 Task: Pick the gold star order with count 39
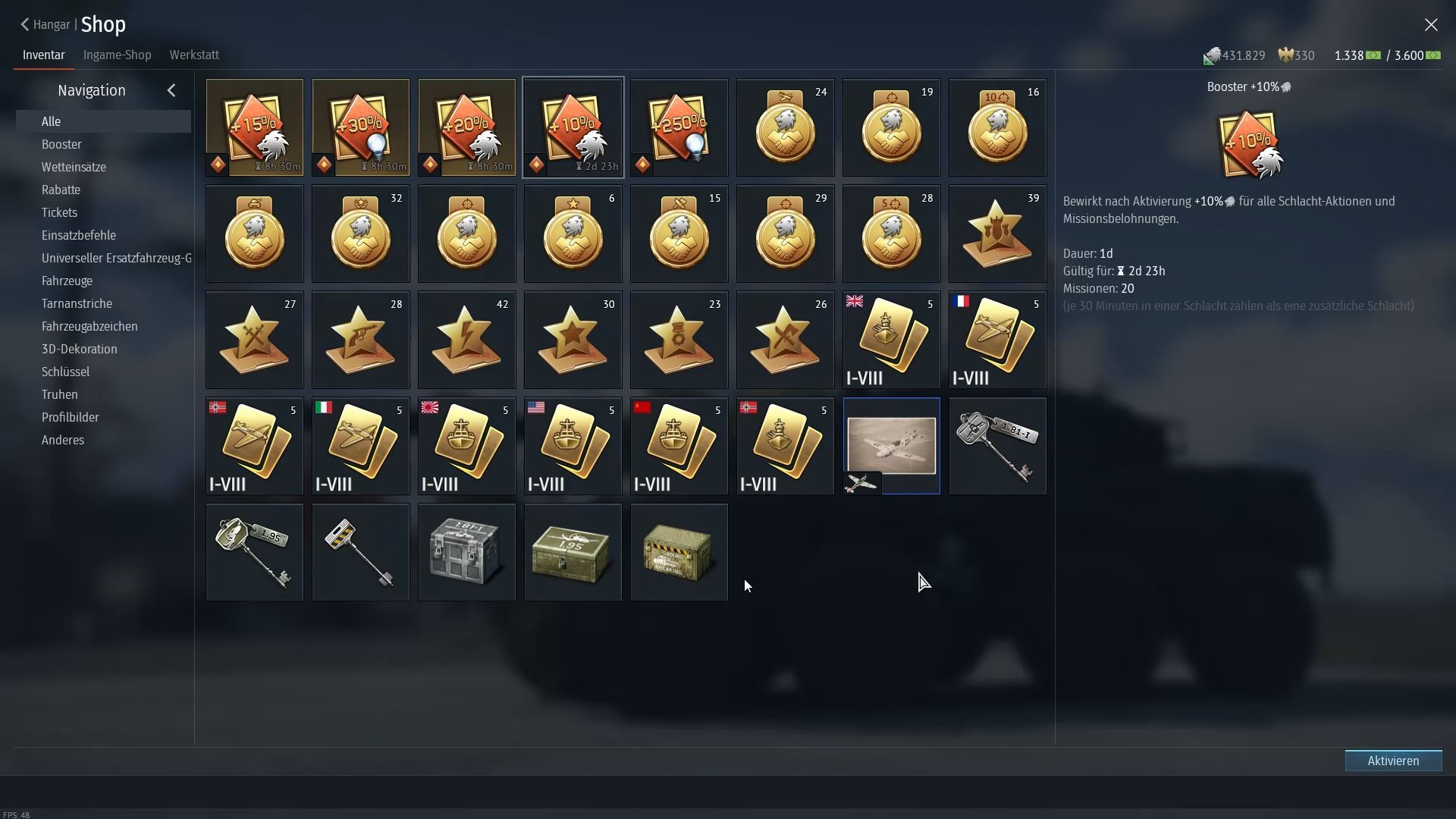coord(997,234)
